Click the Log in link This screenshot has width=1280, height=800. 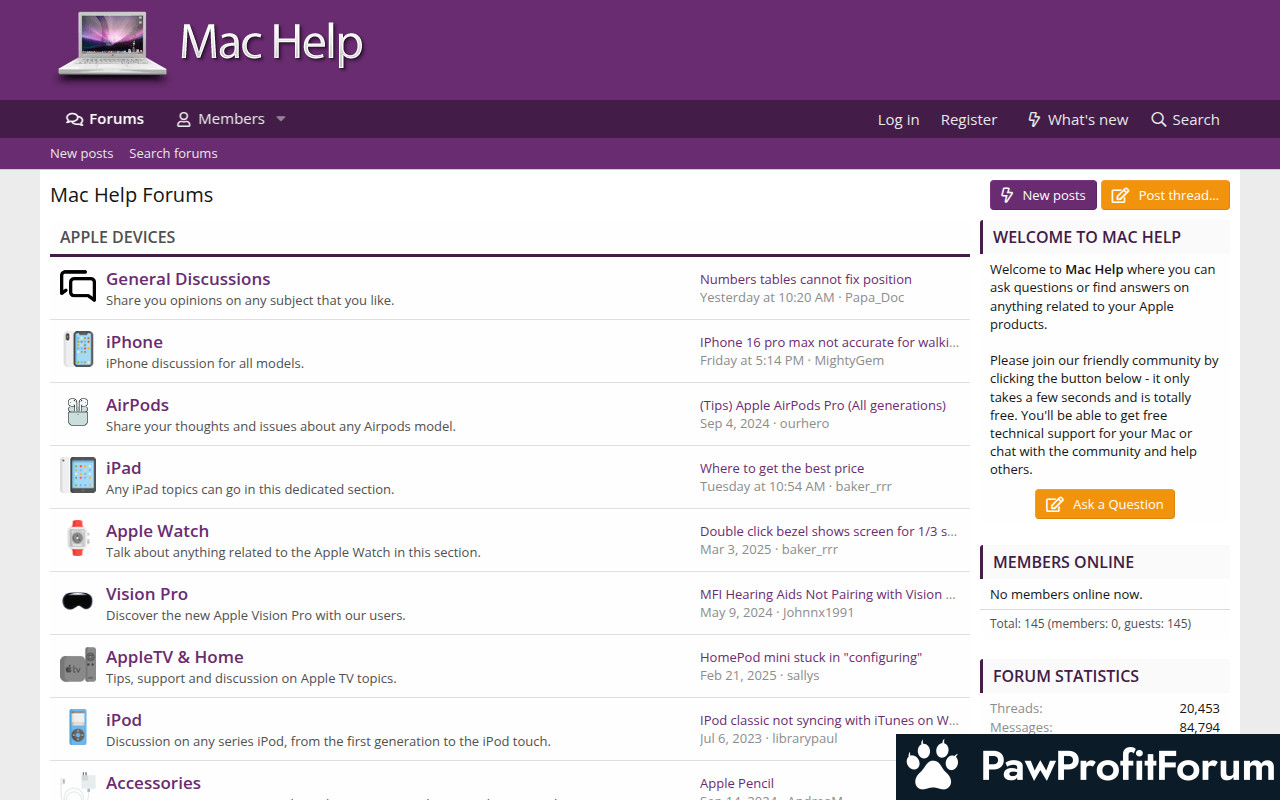(898, 120)
